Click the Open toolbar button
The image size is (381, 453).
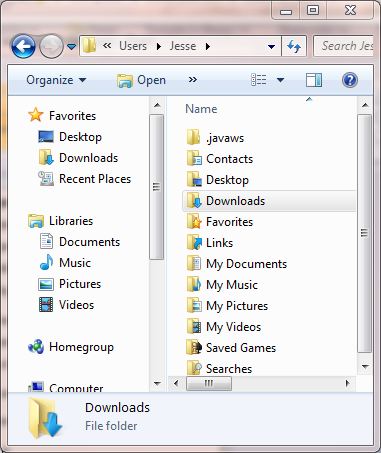[141, 80]
